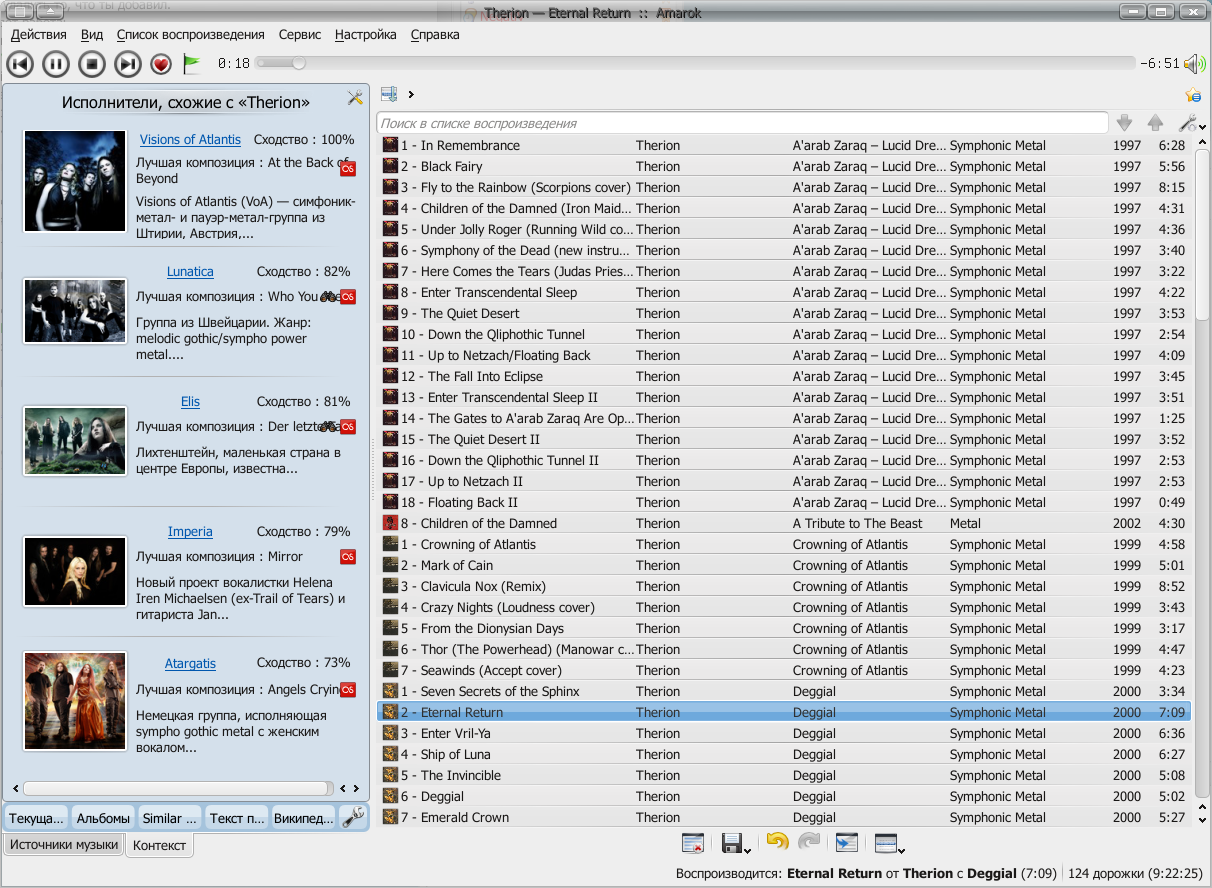Image resolution: width=1212 pixels, height=888 pixels.
Task: Switch to the Текст п... applet tab
Action: pos(237,818)
